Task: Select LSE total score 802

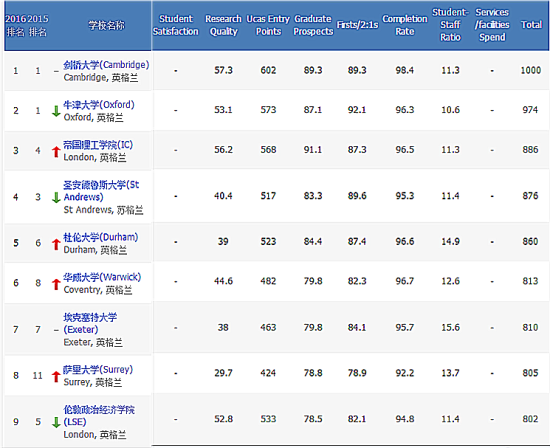Action: [x=530, y=419]
